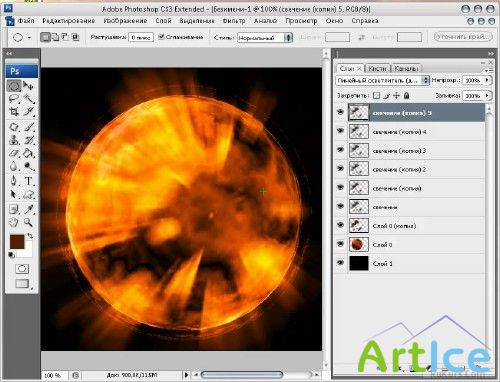
Task: Switch to the Каналы tab
Action: point(406,68)
